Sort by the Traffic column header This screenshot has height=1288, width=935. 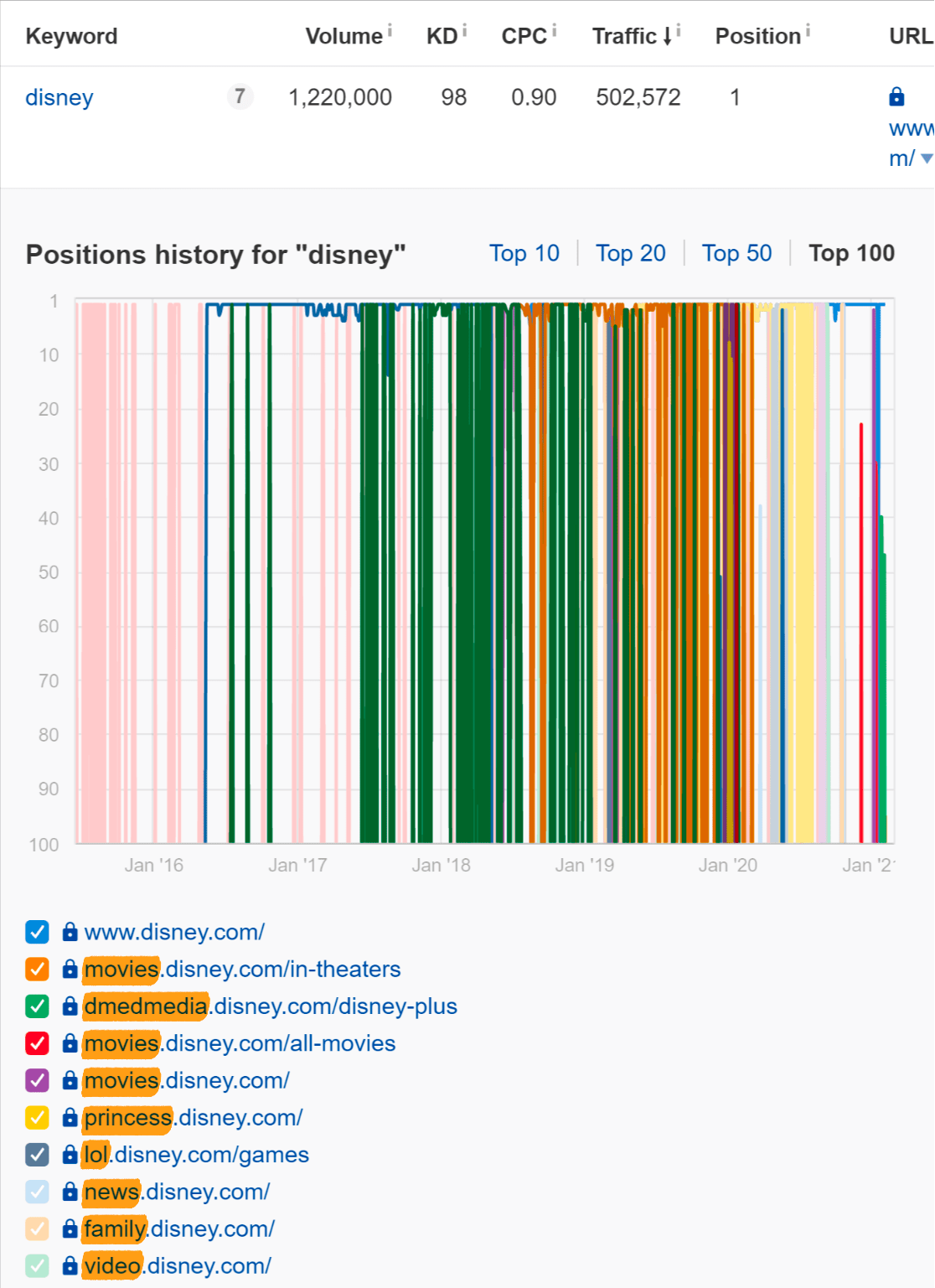click(624, 36)
